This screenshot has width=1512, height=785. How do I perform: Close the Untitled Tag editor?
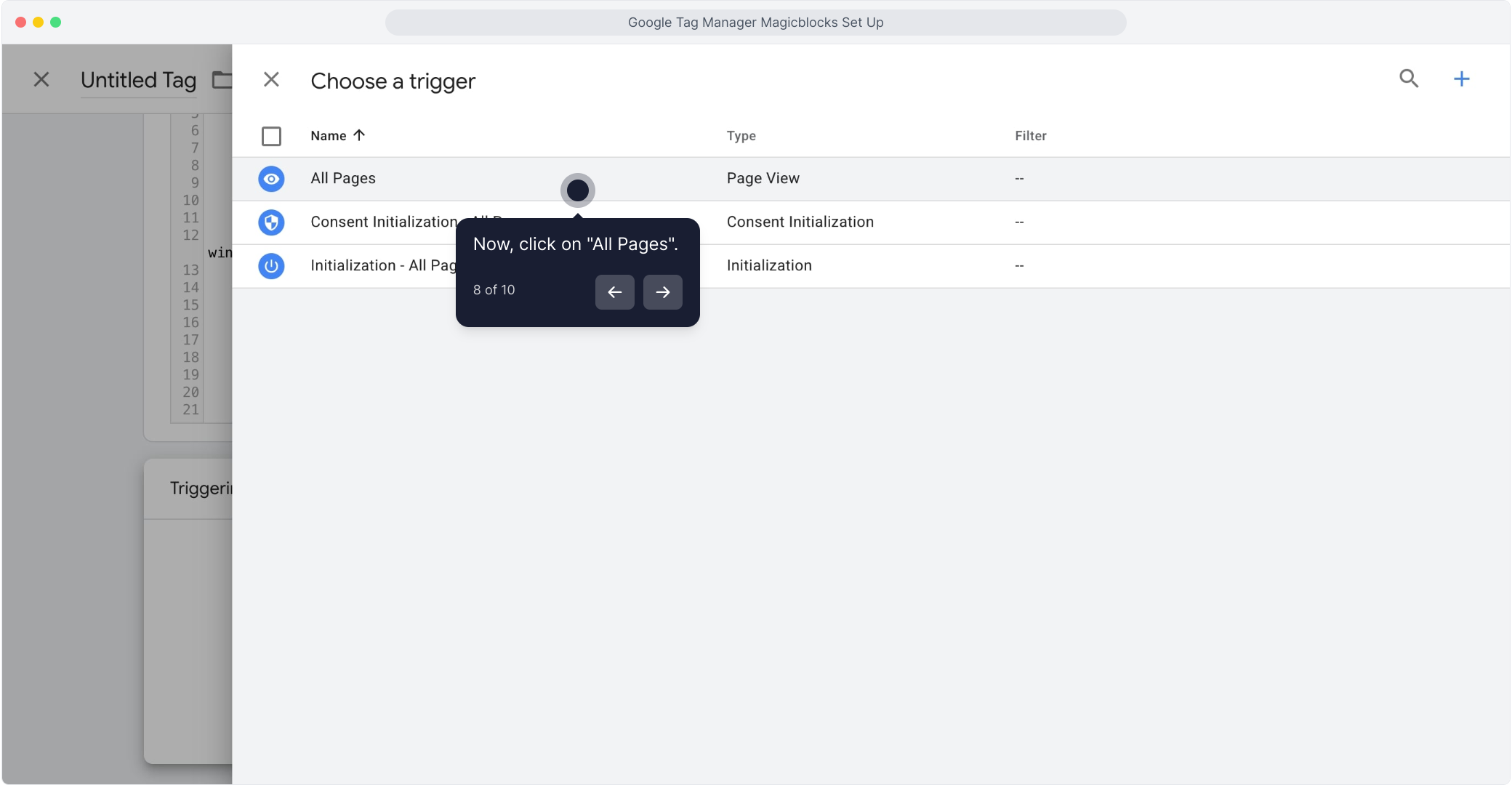[x=41, y=80]
